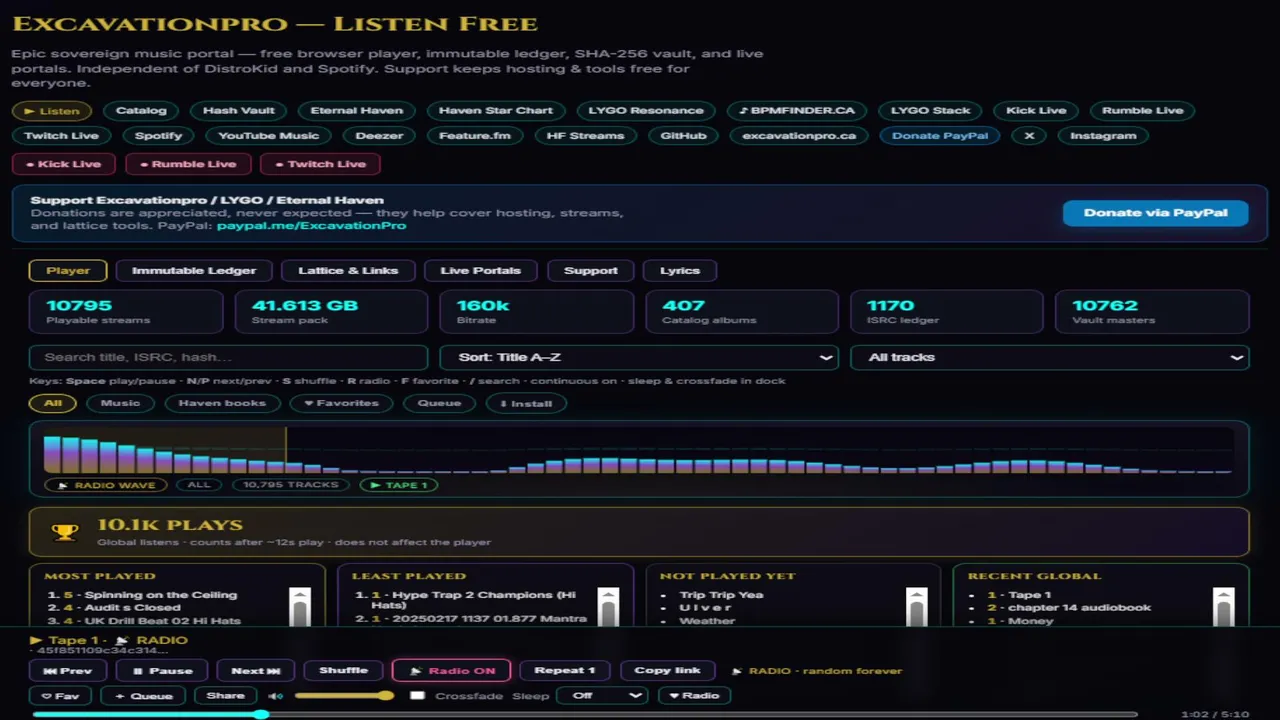Click the RADIO WAVE chip
Viewport: 1280px width, 720px height.
106,485
